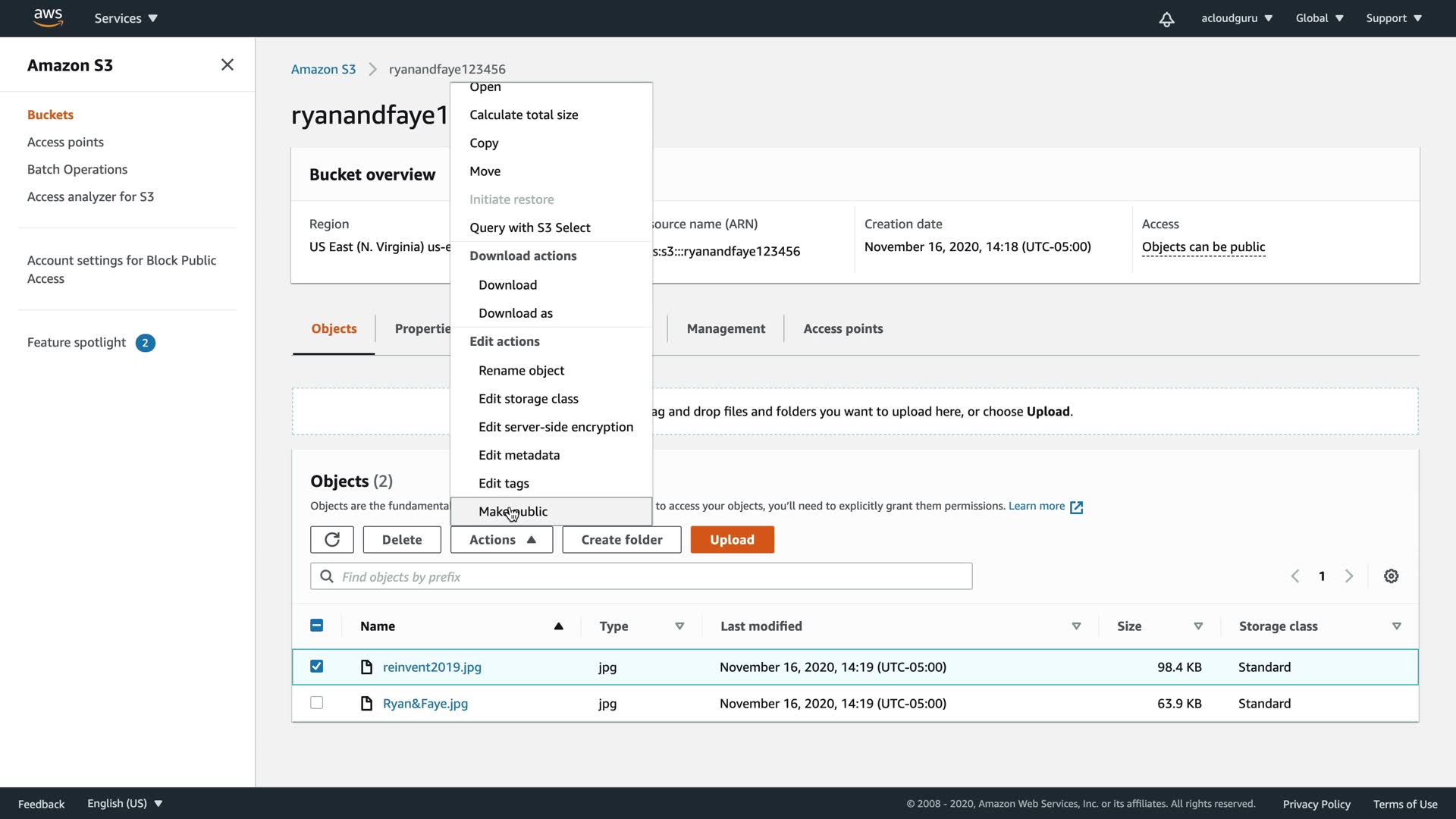Click the AWS logo home icon
Viewport: 1456px width, 819px height.
click(48, 17)
